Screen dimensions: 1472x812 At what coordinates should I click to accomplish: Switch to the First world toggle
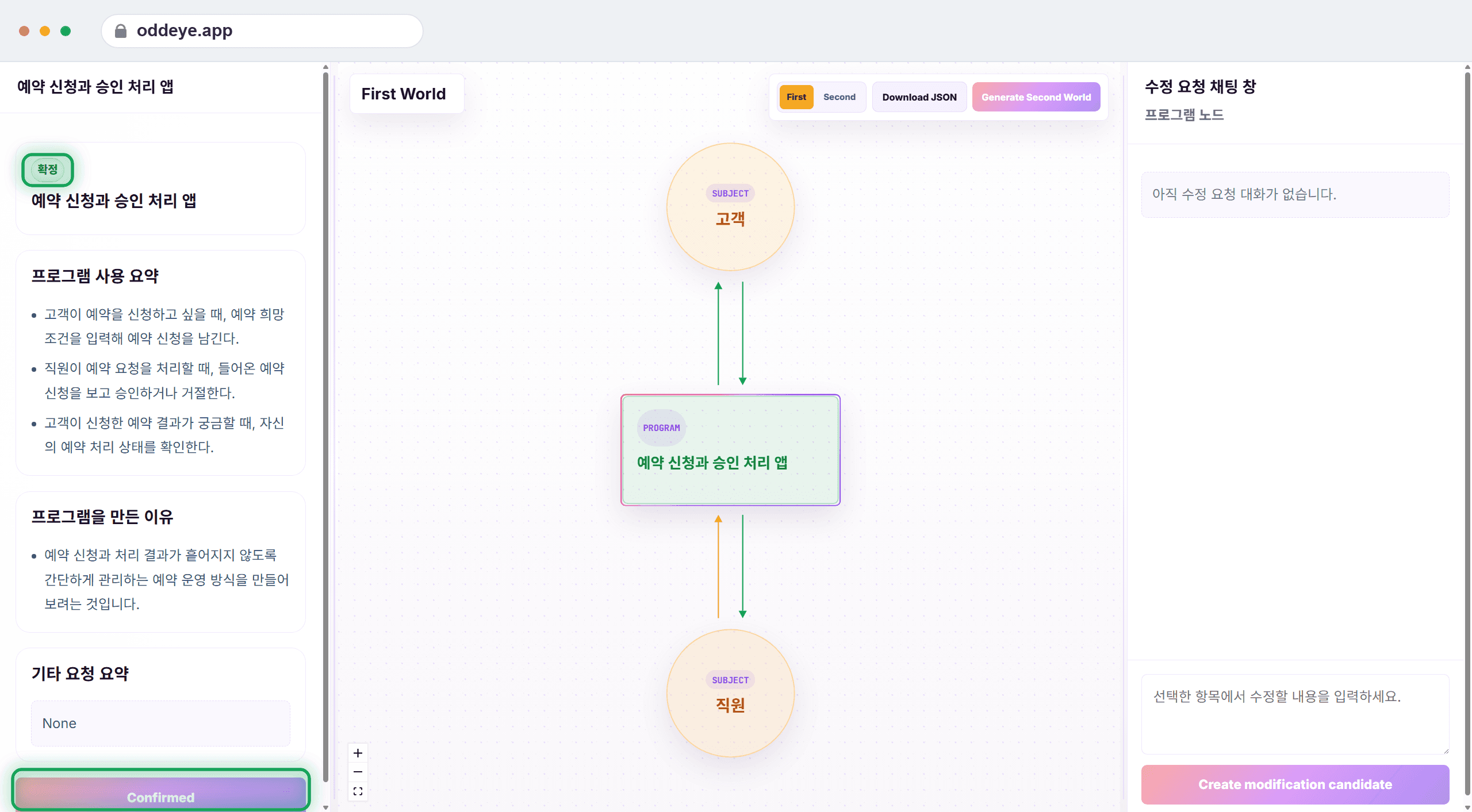796,97
